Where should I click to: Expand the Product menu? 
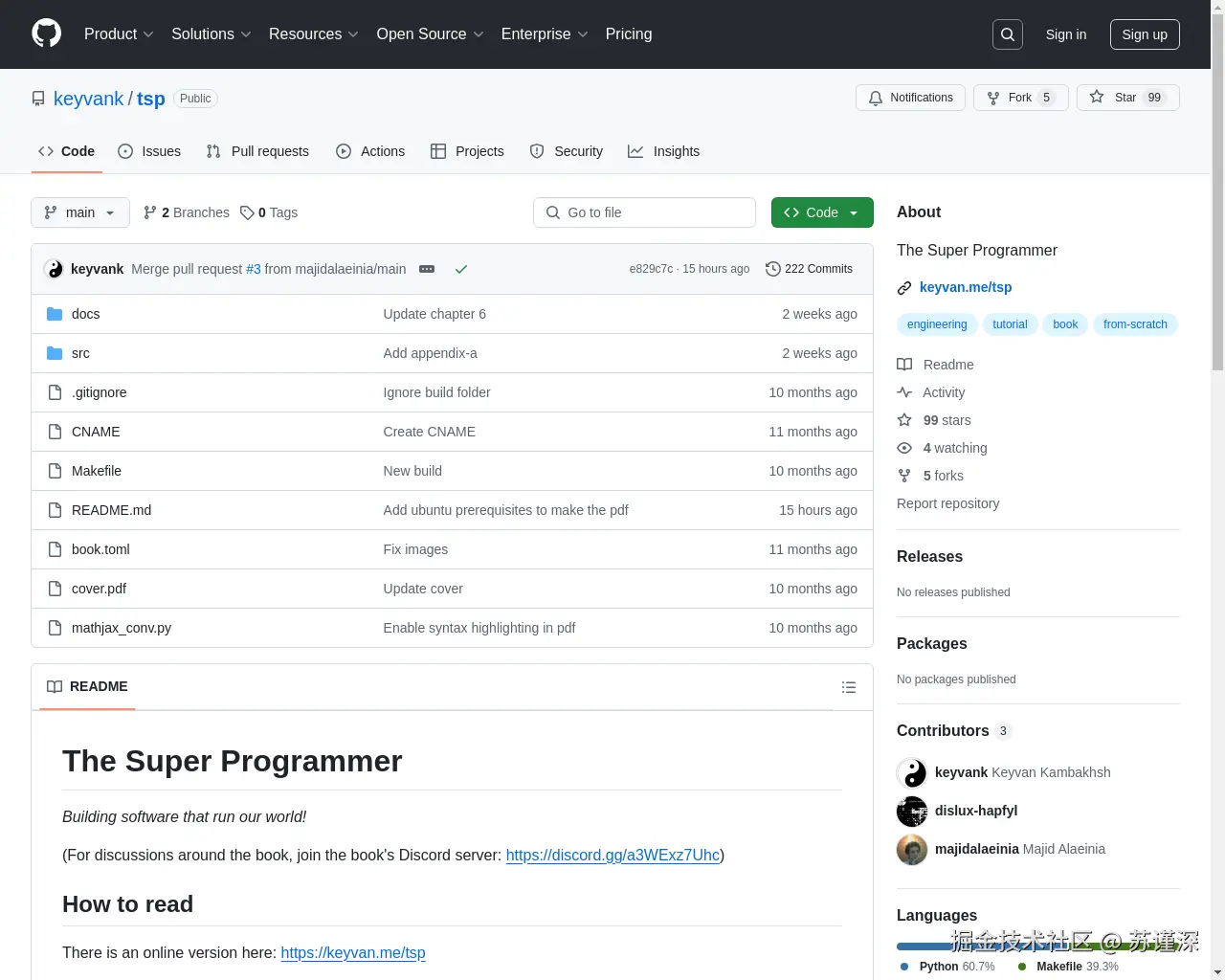[119, 34]
